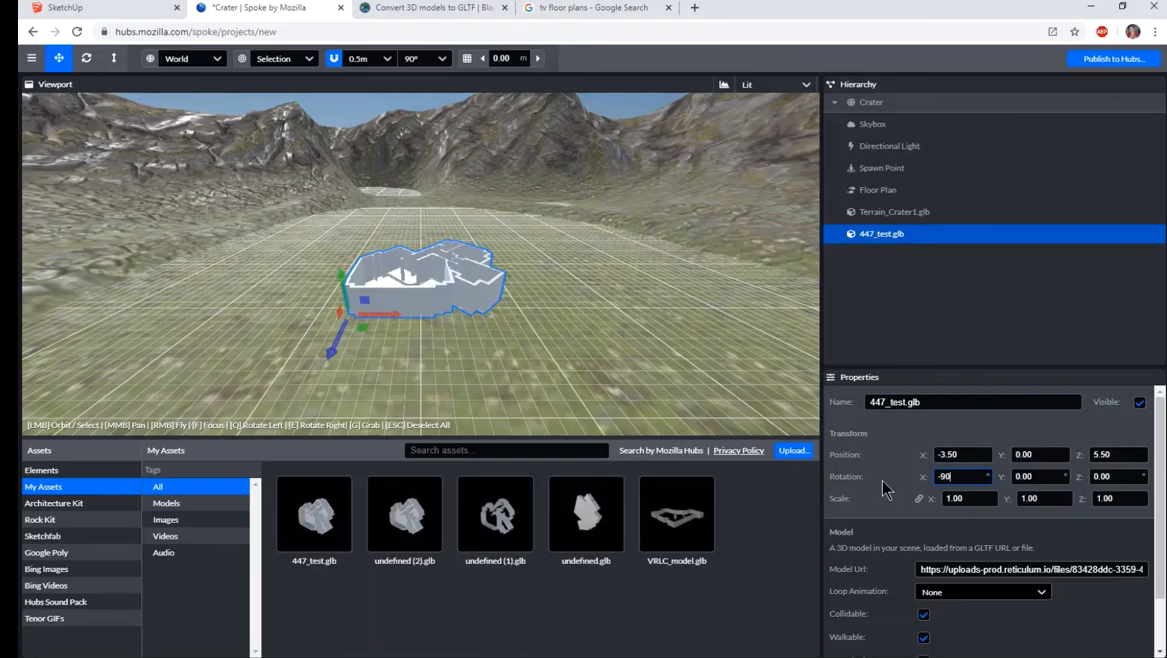
Task: Decrease grid height with left arrow
Action: click(482, 59)
